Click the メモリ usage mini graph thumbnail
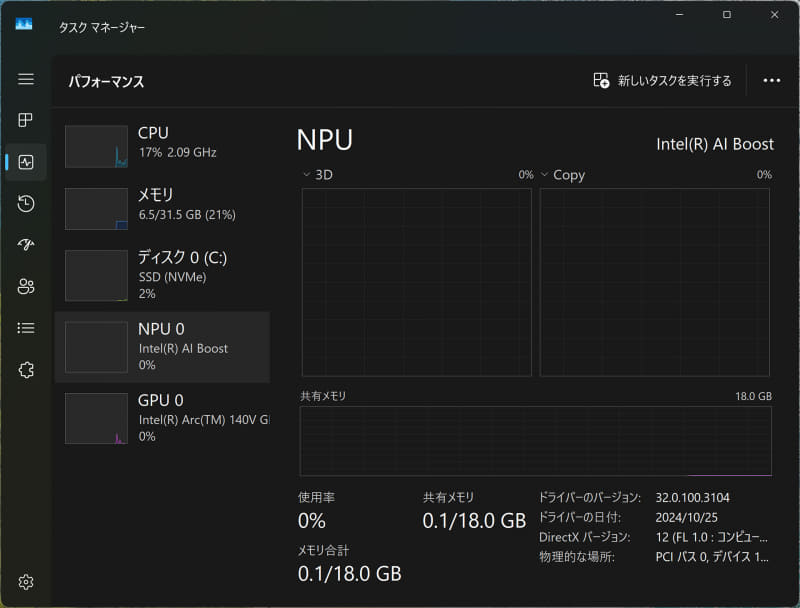The width and height of the screenshot is (800, 608). (x=96, y=208)
